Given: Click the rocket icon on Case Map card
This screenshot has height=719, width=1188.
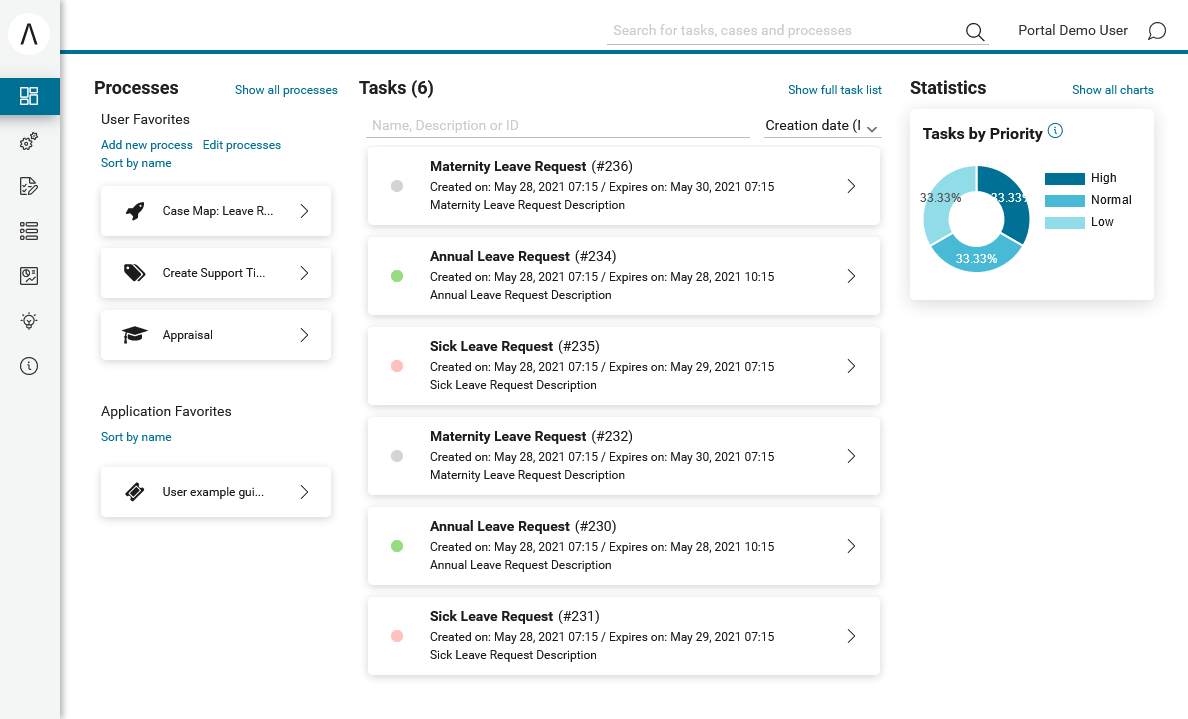Looking at the screenshot, I should (x=135, y=211).
